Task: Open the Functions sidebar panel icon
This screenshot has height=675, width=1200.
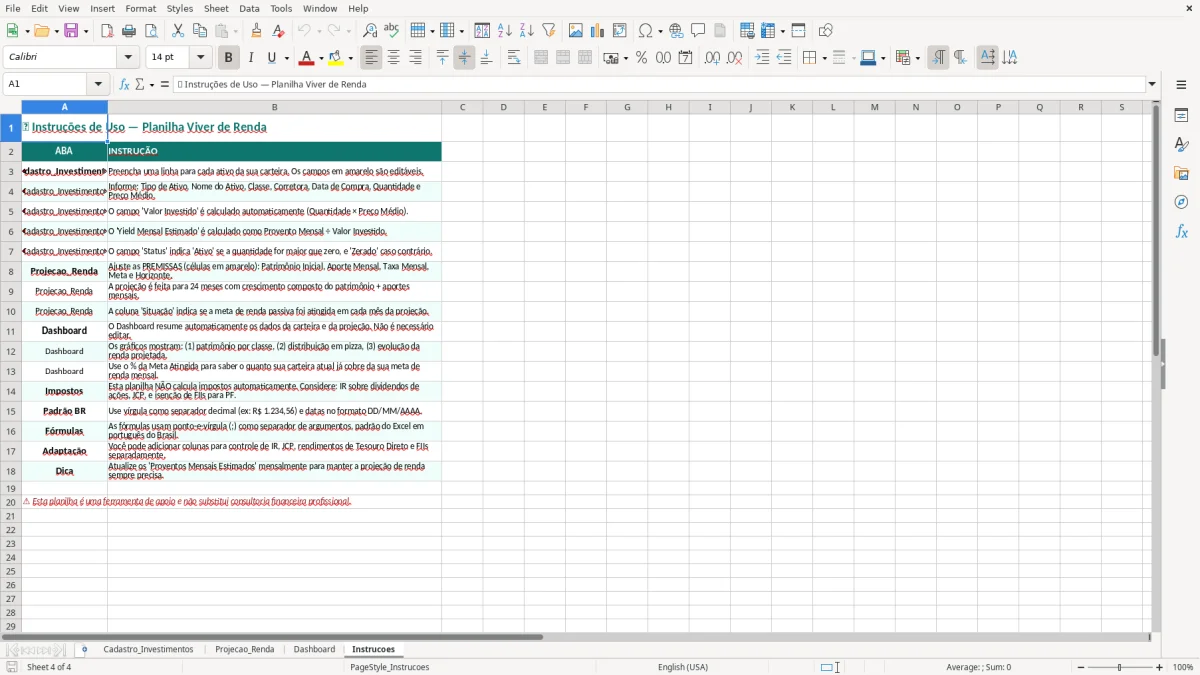Action: [x=1181, y=231]
